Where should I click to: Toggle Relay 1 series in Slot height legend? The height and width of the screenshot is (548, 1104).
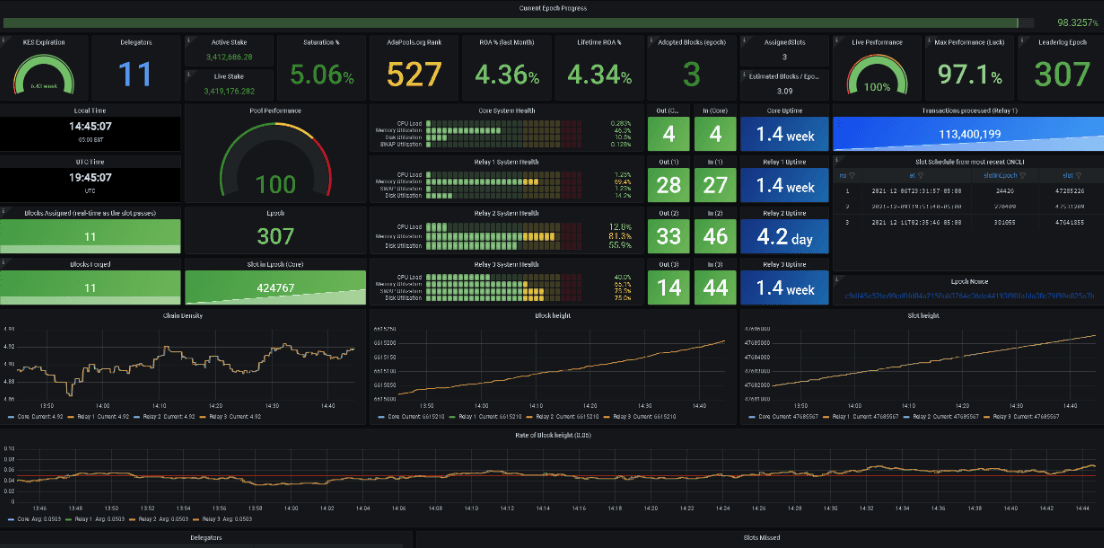point(858,416)
